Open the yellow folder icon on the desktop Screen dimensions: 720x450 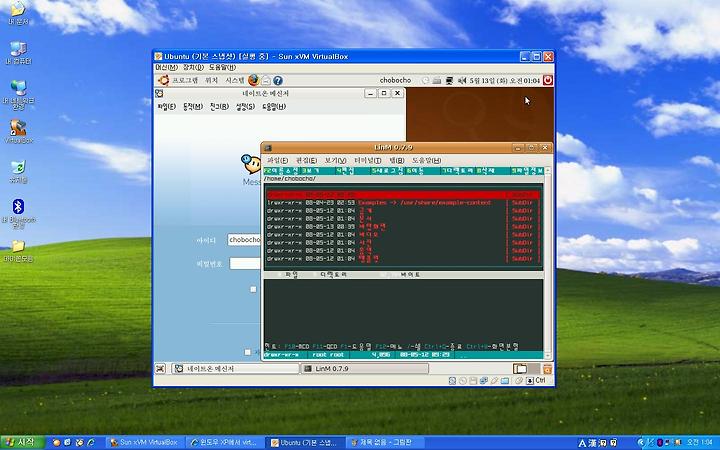pyautogui.click(x=18, y=246)
